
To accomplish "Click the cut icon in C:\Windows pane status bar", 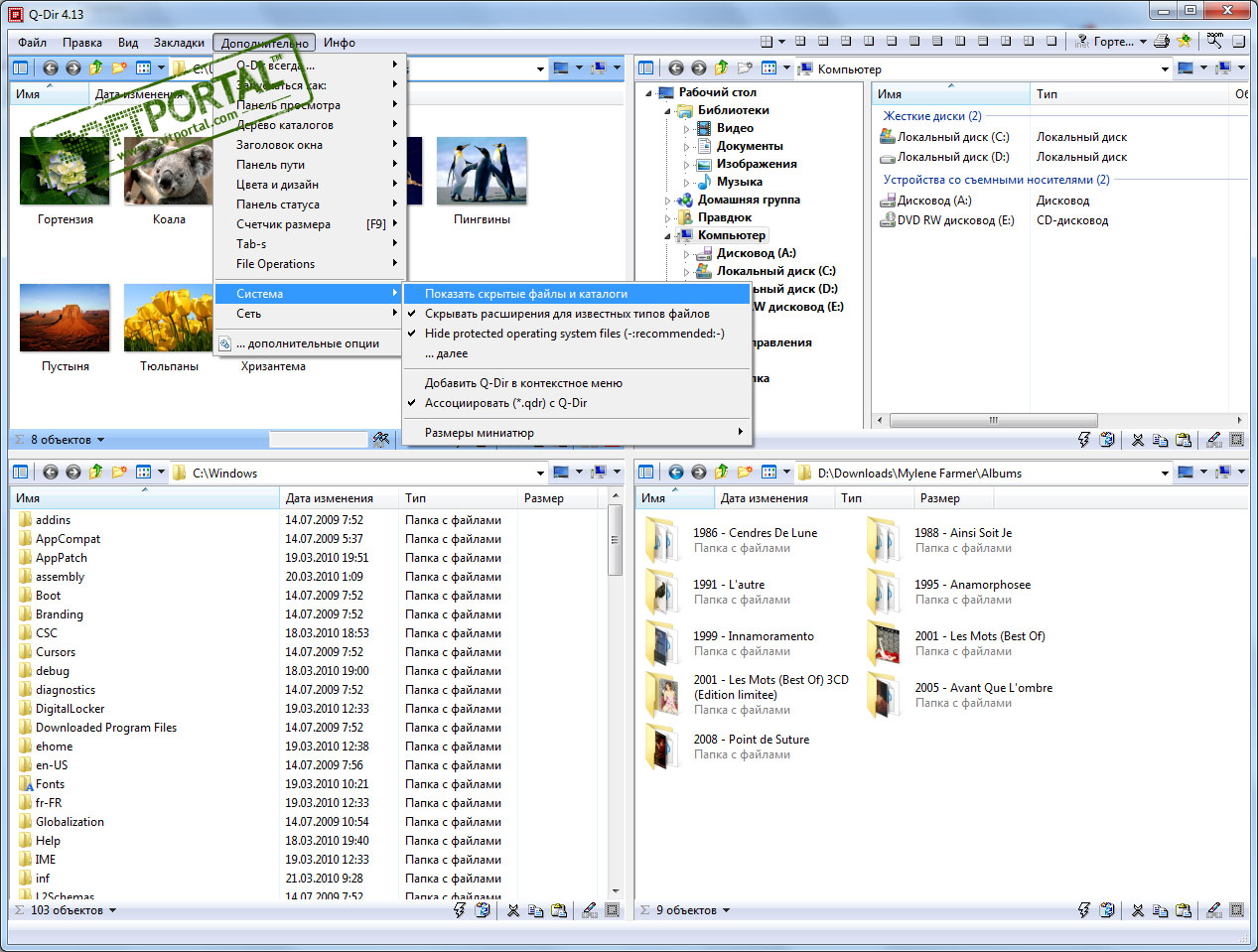I will click(513, 910).
